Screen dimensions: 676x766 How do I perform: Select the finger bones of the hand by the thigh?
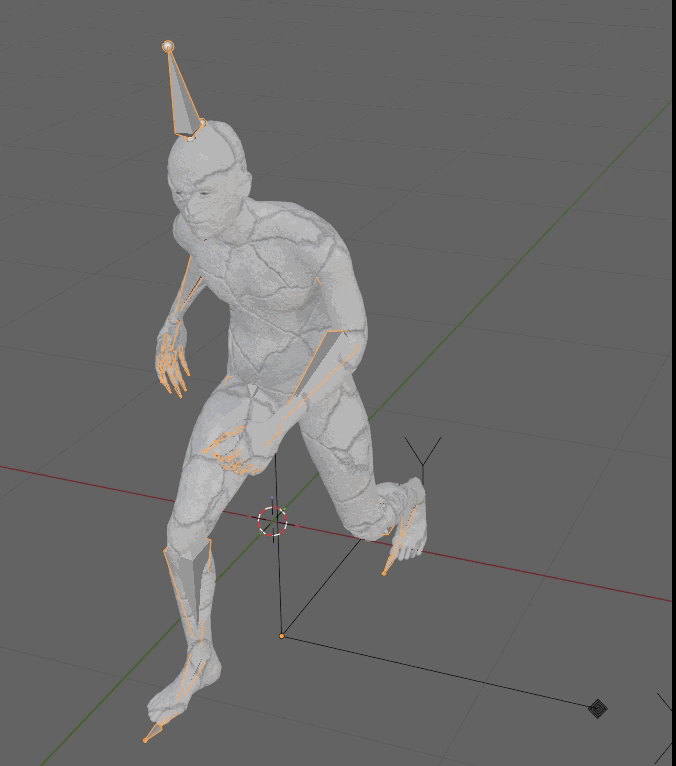point(232,452)
